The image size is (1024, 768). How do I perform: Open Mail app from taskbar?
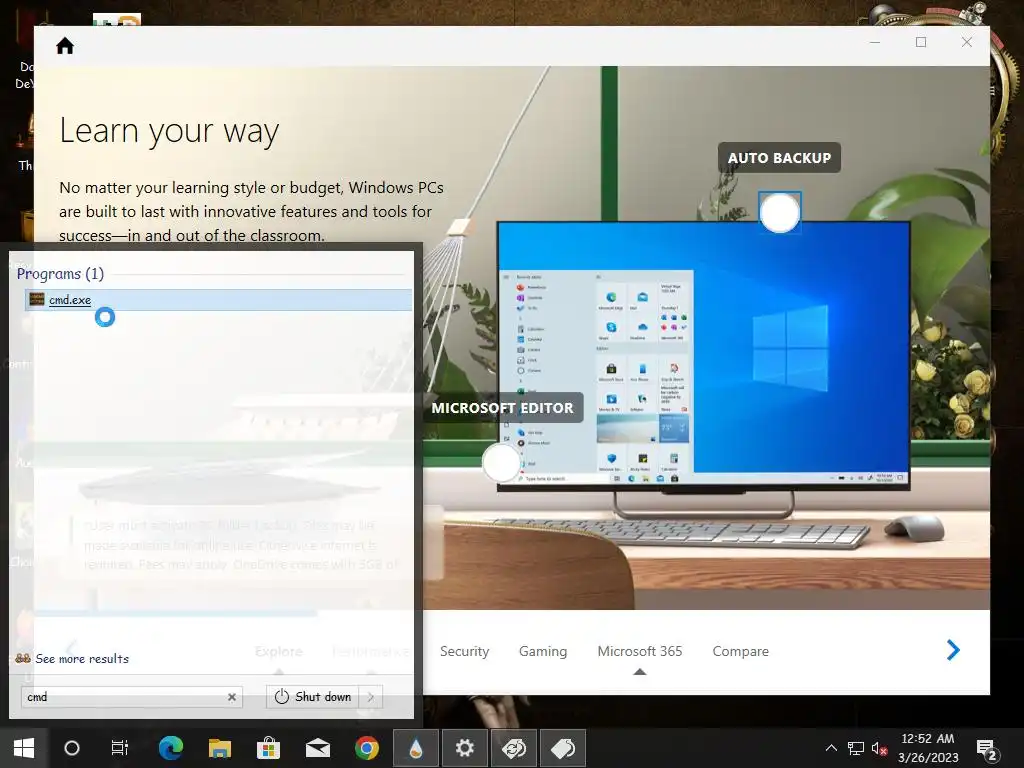click(317, 748)
